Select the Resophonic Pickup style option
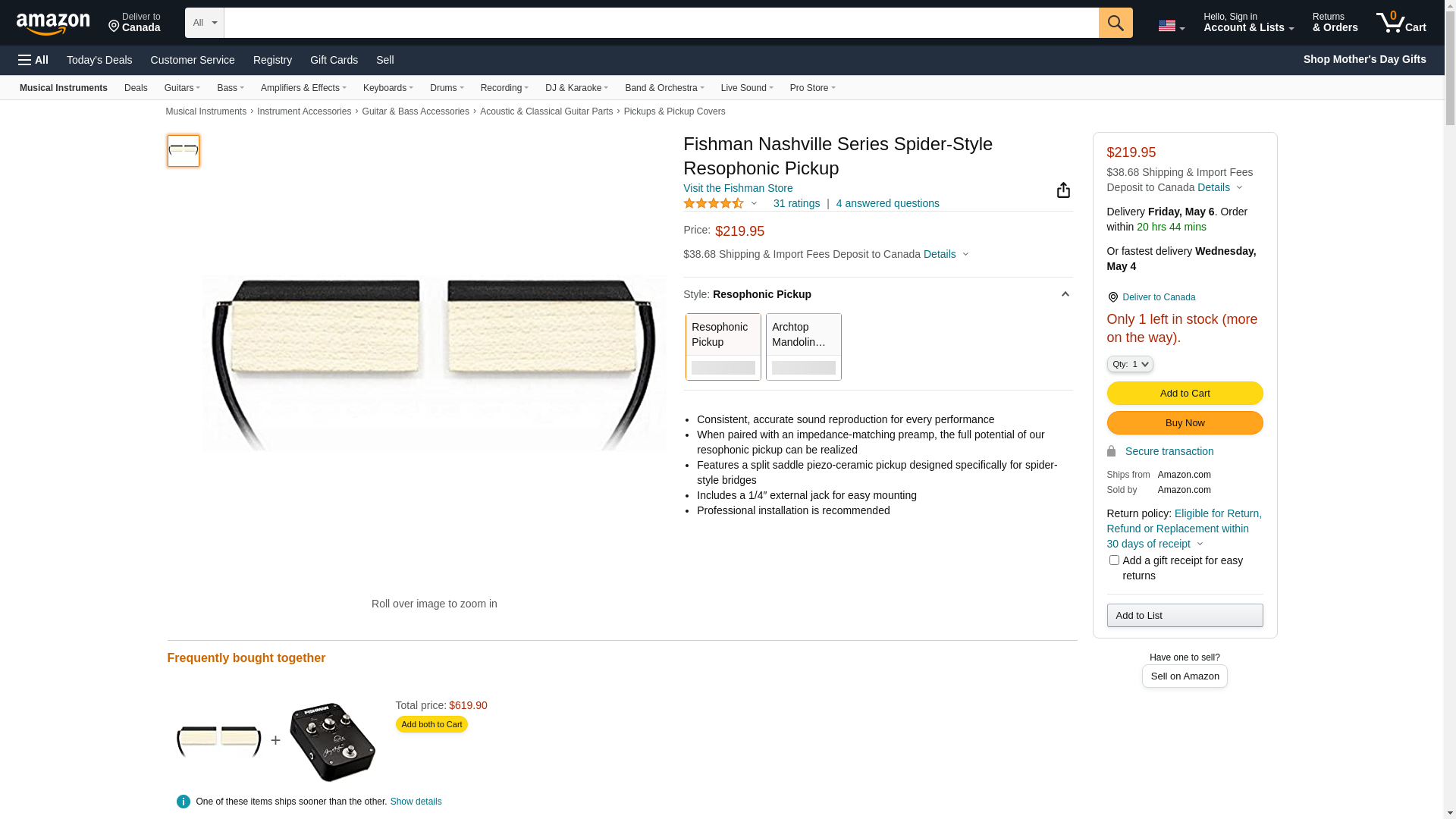This screenshot has width=1456, height=819. click(x=723, y=347)
